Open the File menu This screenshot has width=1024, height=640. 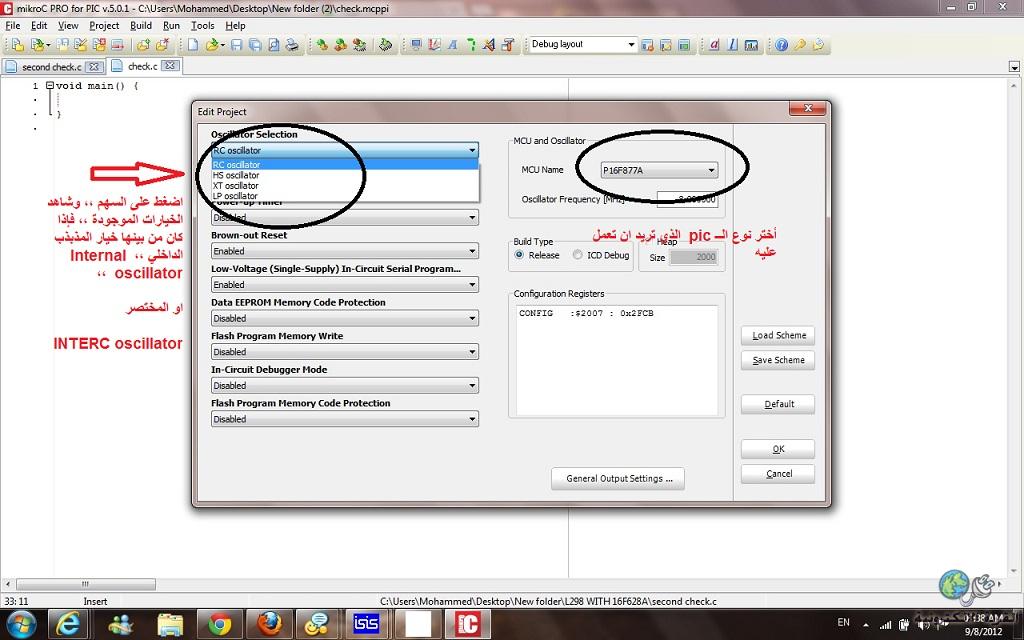pos(13,25)
